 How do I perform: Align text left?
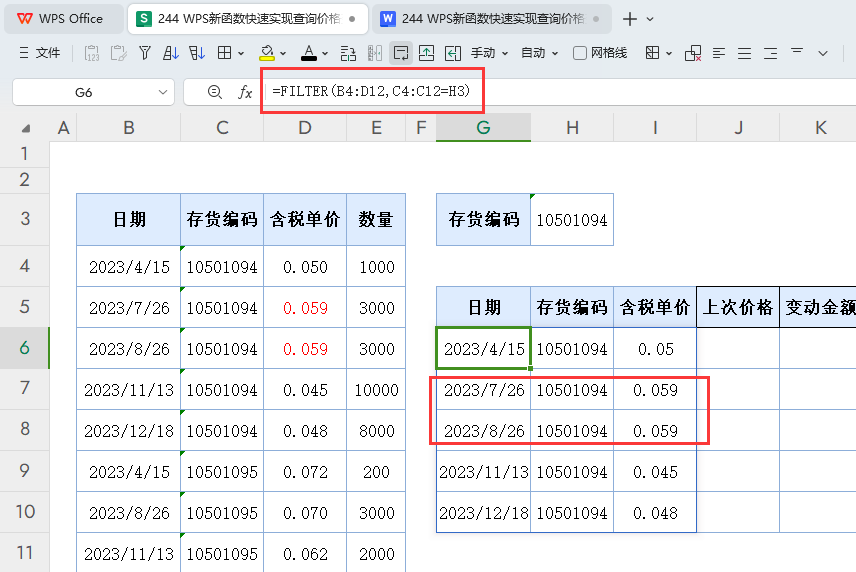pos(719,53)
